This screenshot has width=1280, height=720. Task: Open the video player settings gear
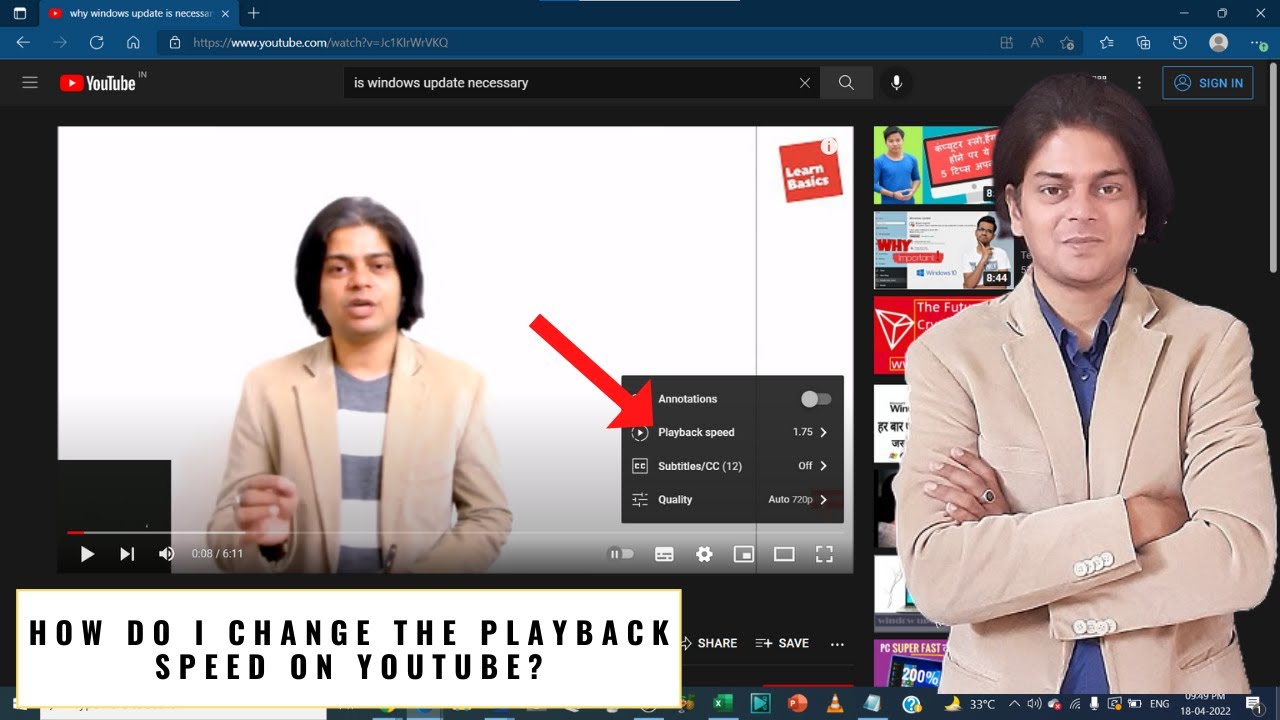[704, 554]
